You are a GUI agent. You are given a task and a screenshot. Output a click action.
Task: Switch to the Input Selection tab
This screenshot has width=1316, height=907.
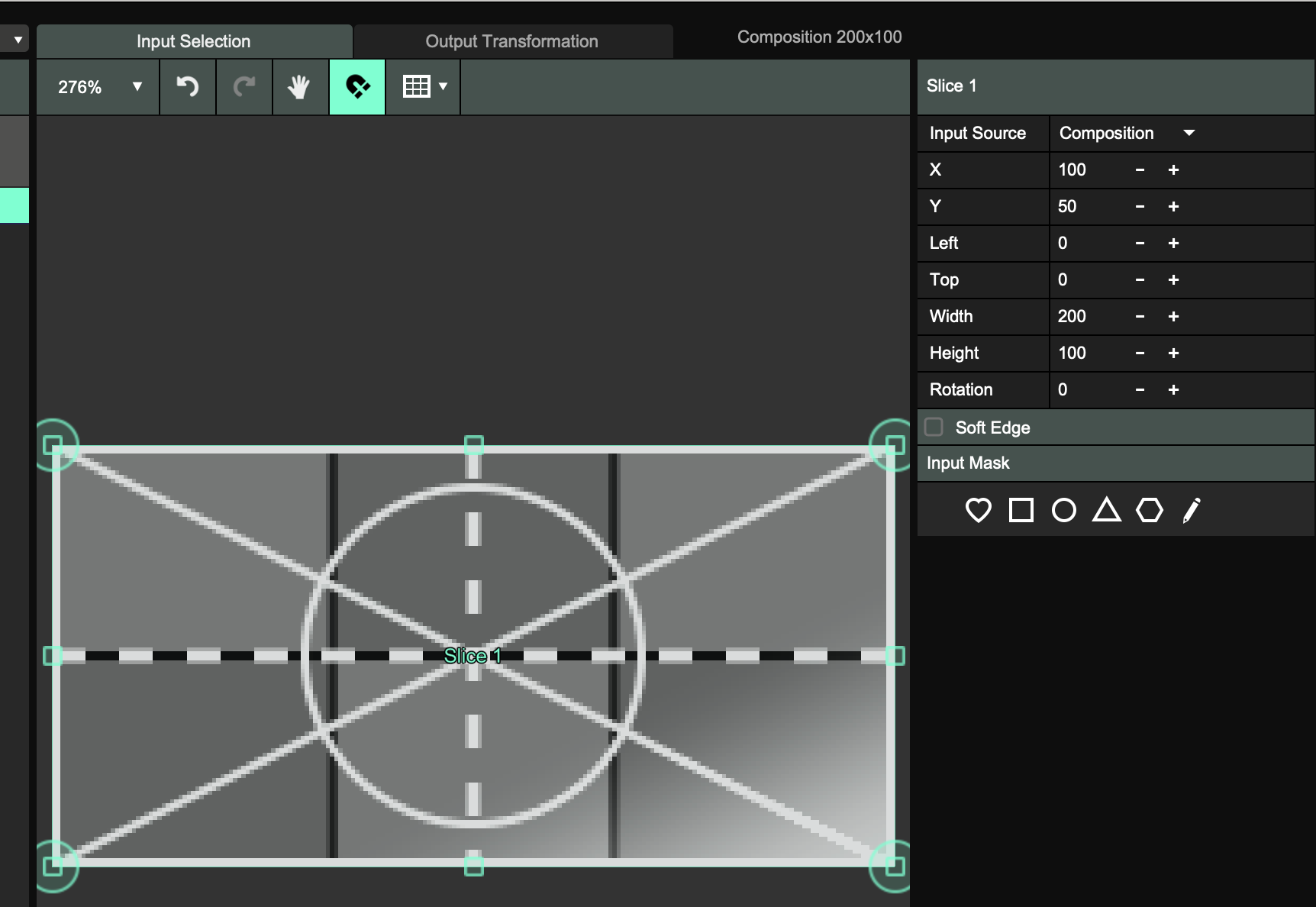click(x=194, y=41)
